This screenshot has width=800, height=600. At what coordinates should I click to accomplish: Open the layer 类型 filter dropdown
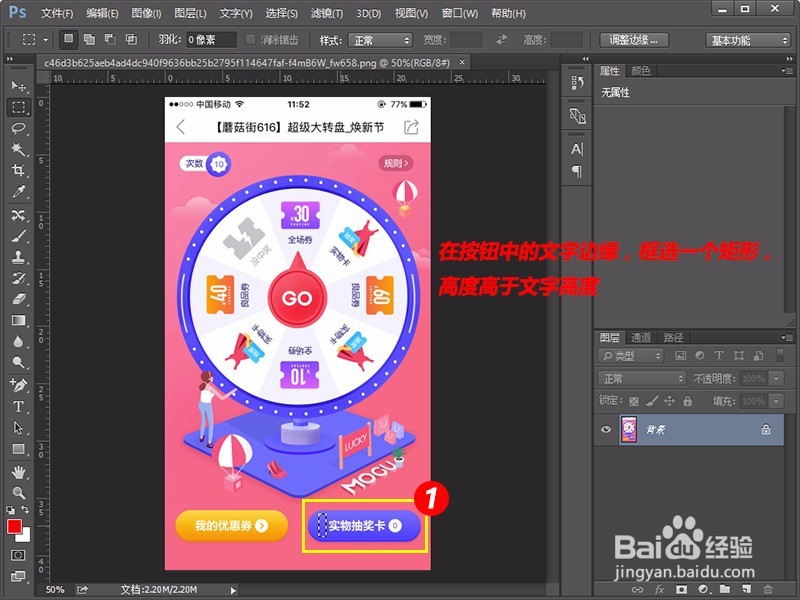631,356
